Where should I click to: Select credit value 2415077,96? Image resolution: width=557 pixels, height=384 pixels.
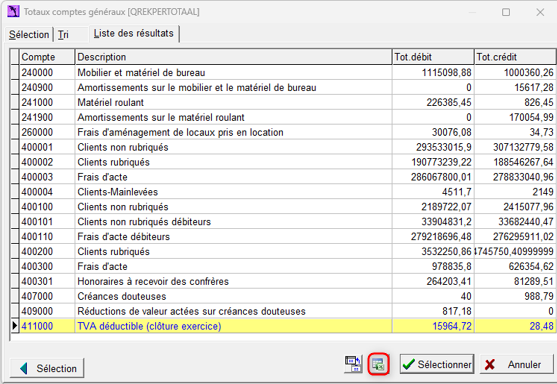(515, 207)
